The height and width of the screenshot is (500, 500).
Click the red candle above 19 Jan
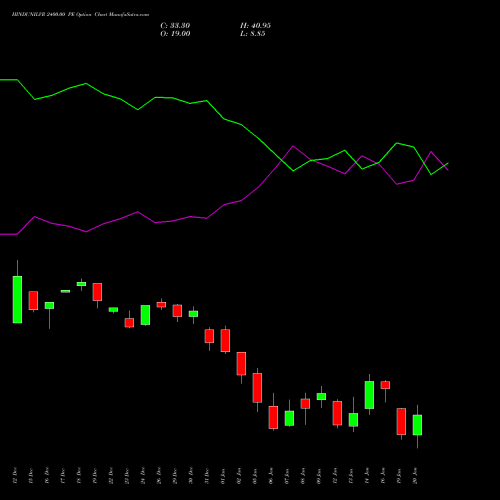(x=401, y=421)
